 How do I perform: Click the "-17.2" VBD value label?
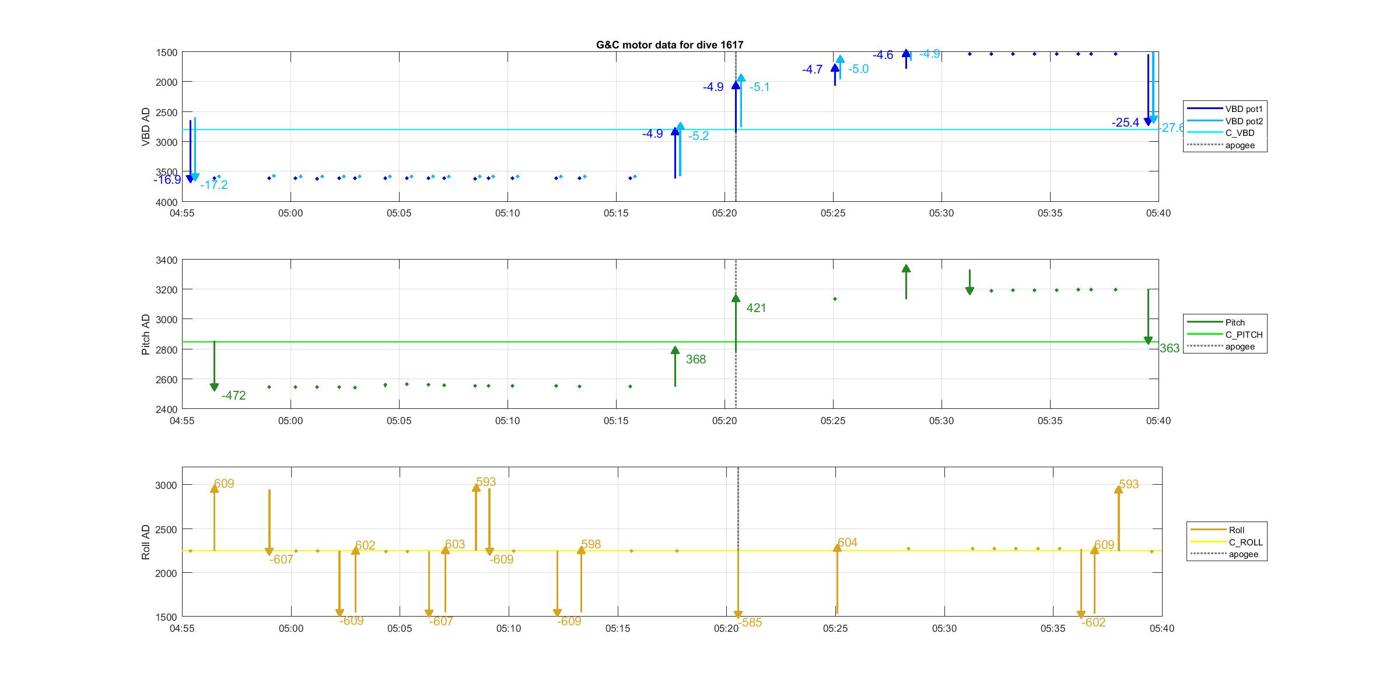(x=214, y=185)
